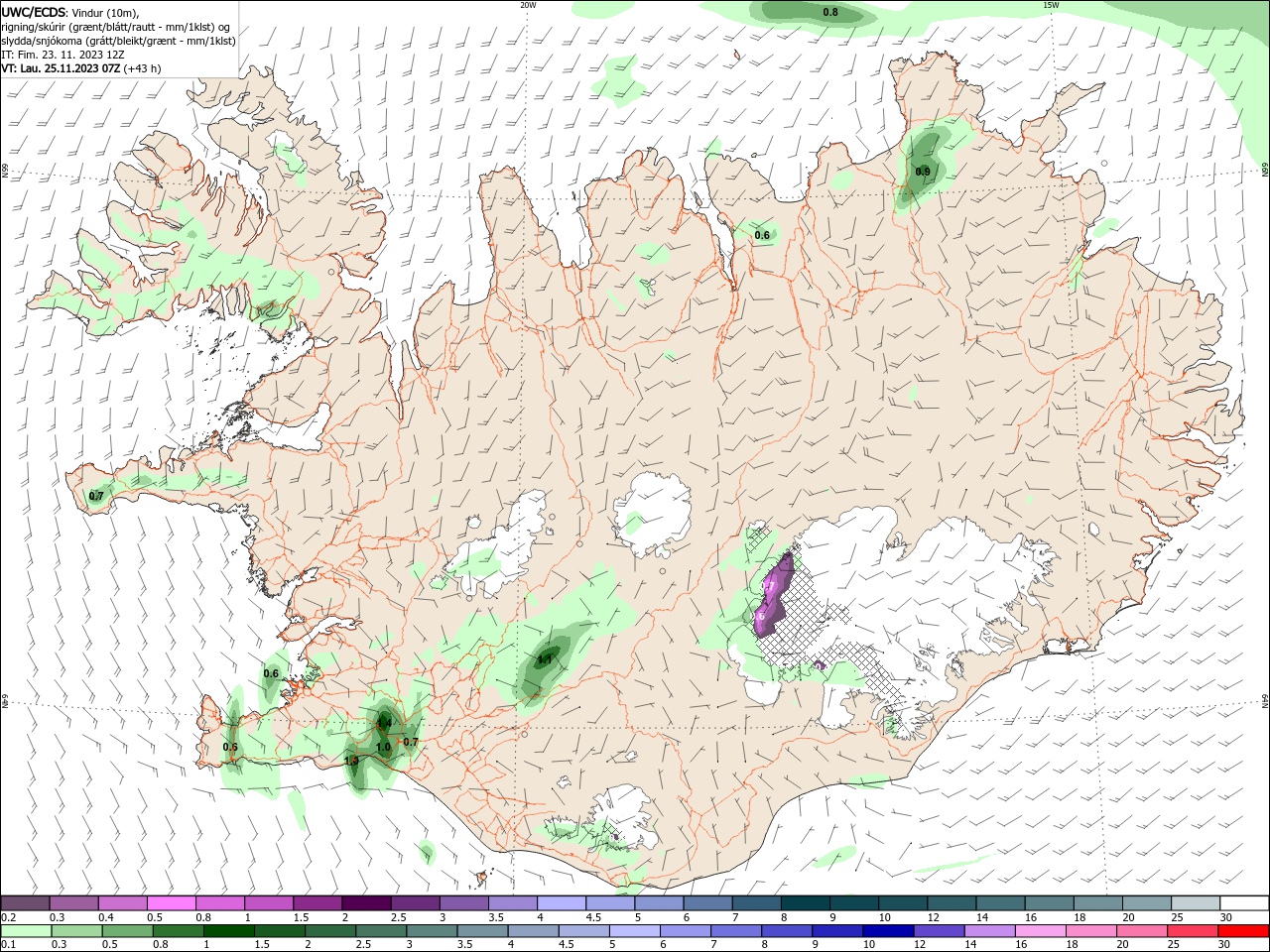Select the 1.3 precipitation value on the south coast
The height and width of the screenshot is (952, 1270).
[x=351, y=761]
